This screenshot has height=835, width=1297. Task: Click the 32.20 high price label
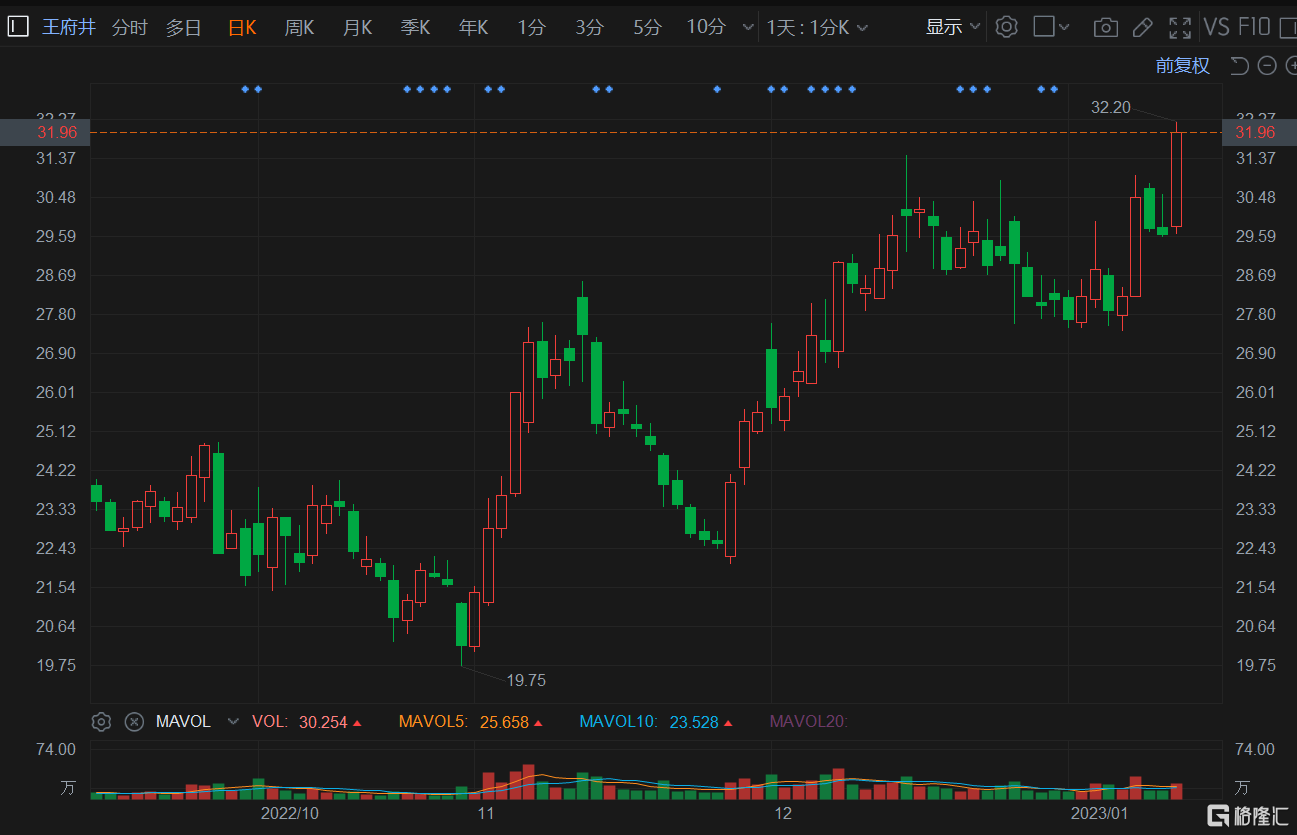click(1111, 107)
